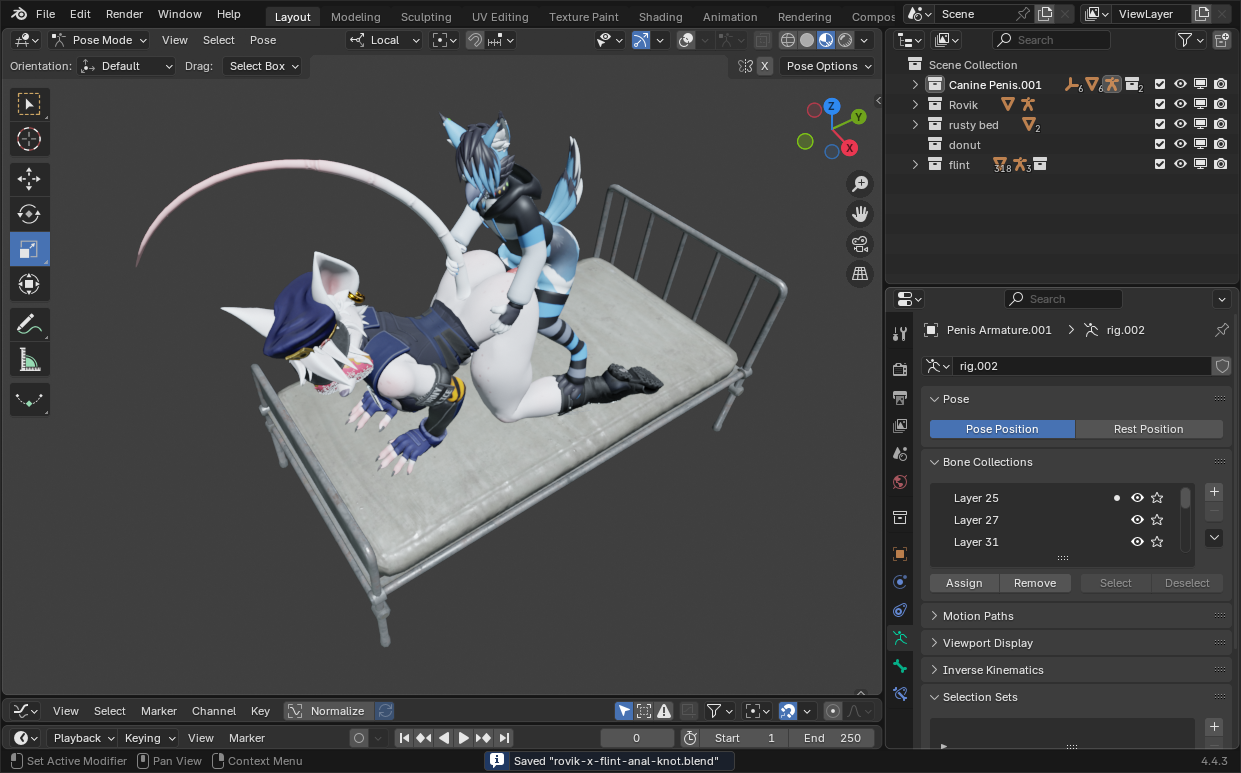Click the red X axis gizmo

coord(849,148)
